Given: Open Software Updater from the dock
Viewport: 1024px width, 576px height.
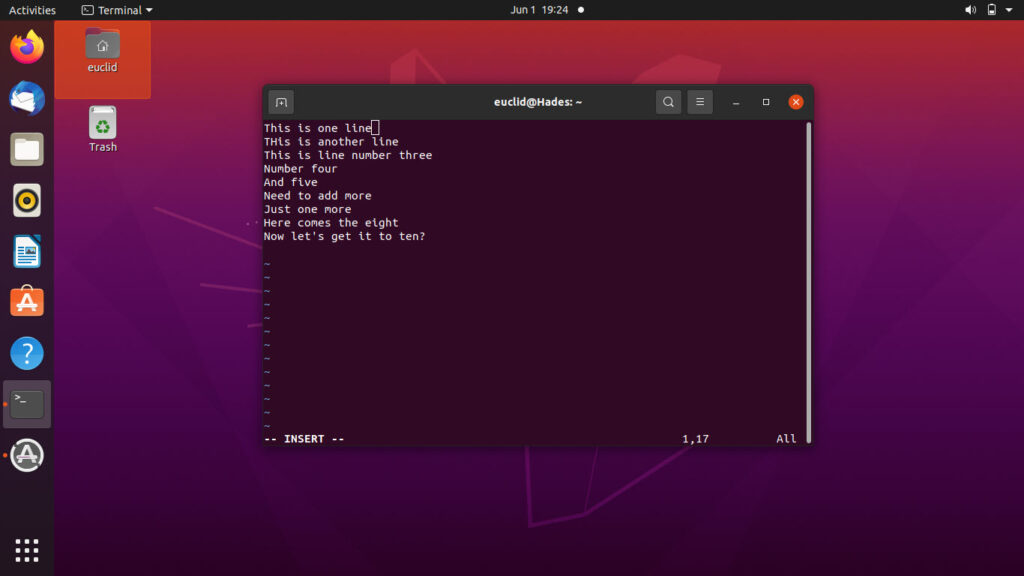Looking at the screenshot, I should (27, 455).
